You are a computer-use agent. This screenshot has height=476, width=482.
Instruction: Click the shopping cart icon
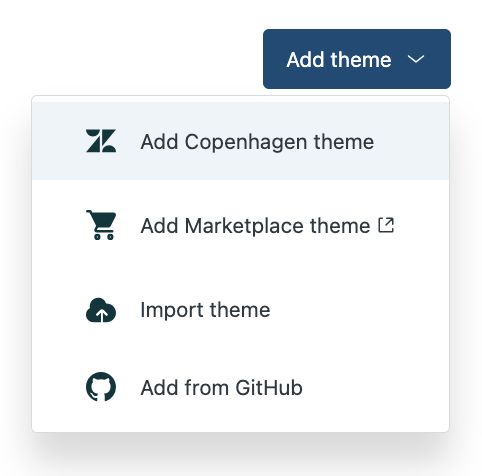pos(101,225)
